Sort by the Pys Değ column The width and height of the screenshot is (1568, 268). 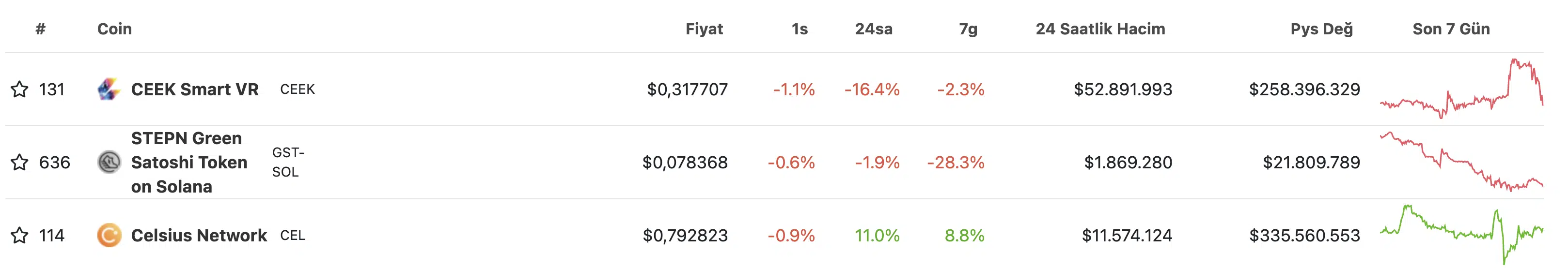pyautogui.click(x=1322, y=29)
